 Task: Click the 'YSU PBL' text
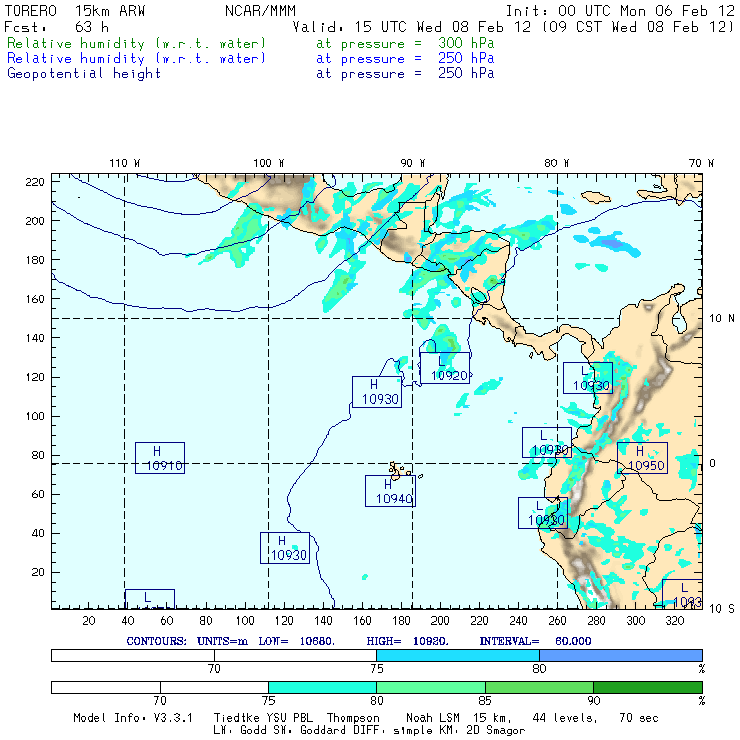point(289,718)
